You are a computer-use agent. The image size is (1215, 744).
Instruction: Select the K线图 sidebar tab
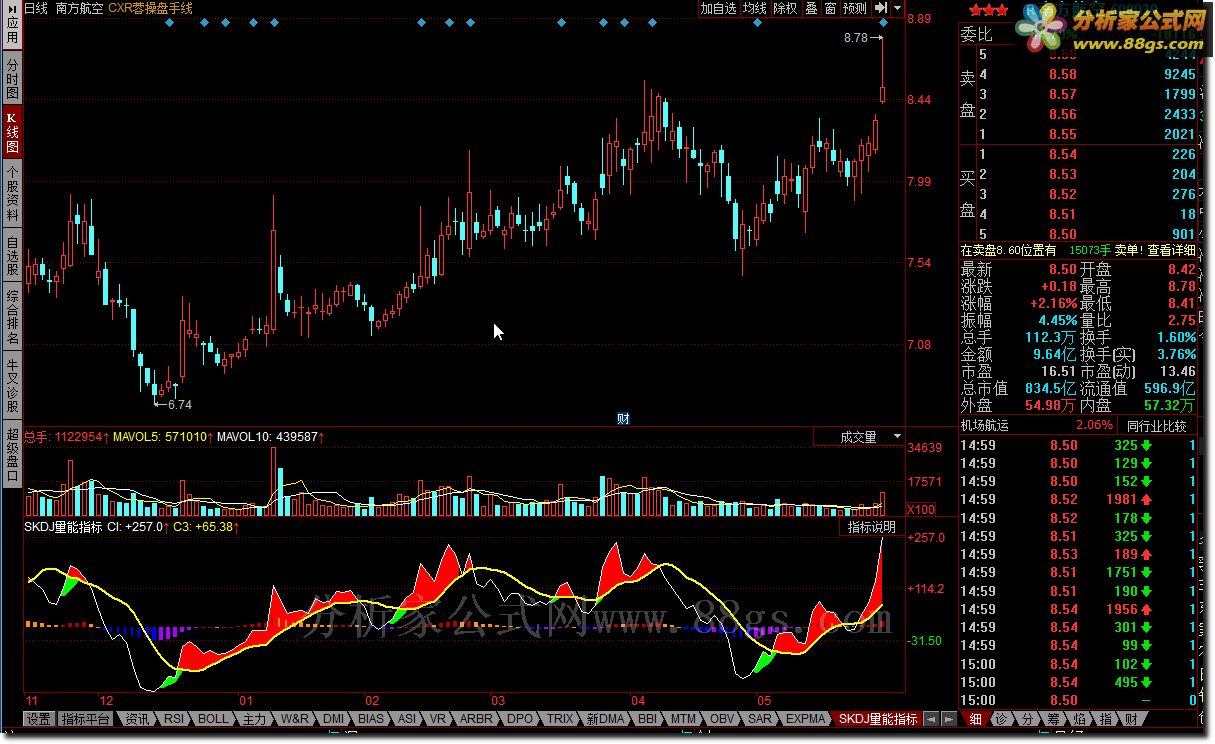pos(12,132)
